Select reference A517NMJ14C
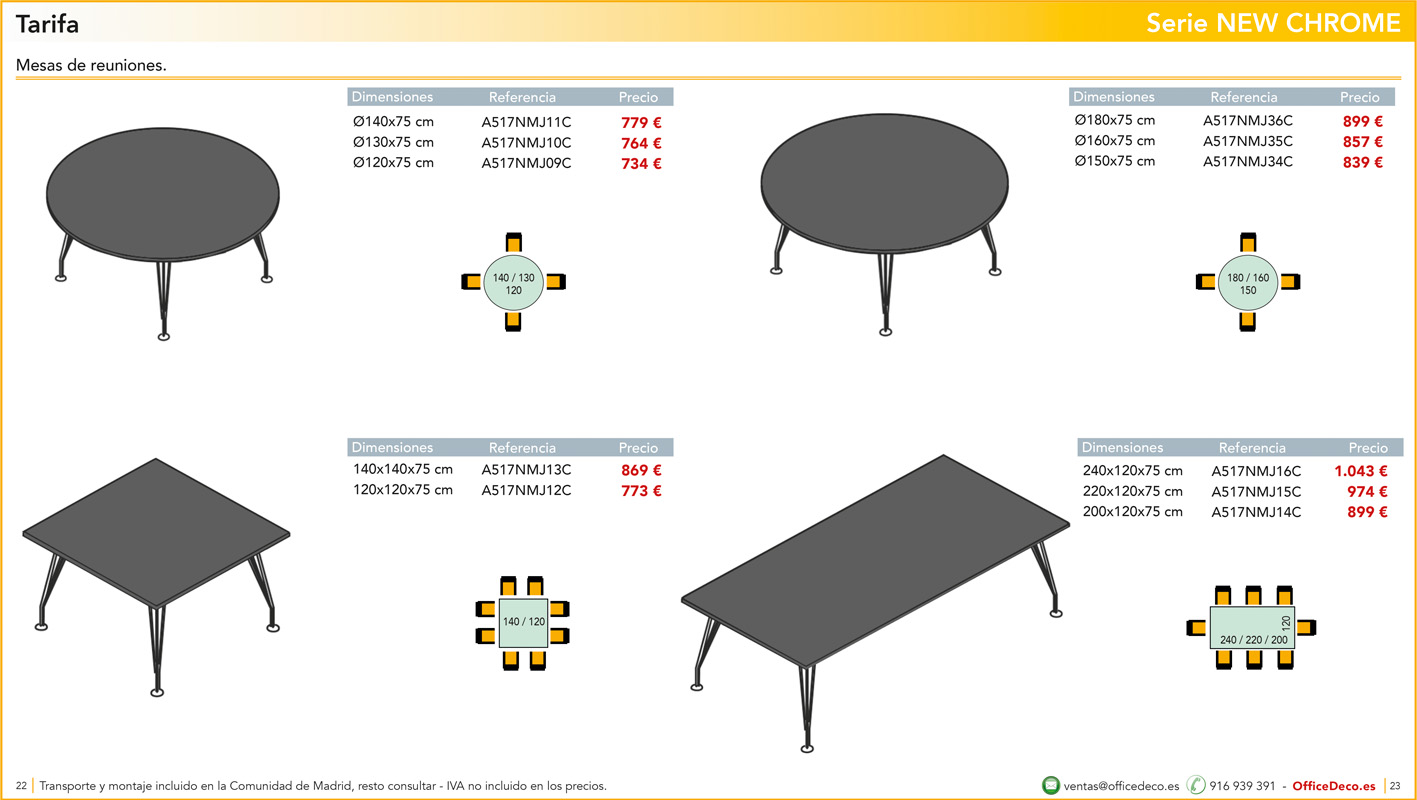Image resolution: width=1417 pixels, height=800 pixels. (x=1256, y=512)
